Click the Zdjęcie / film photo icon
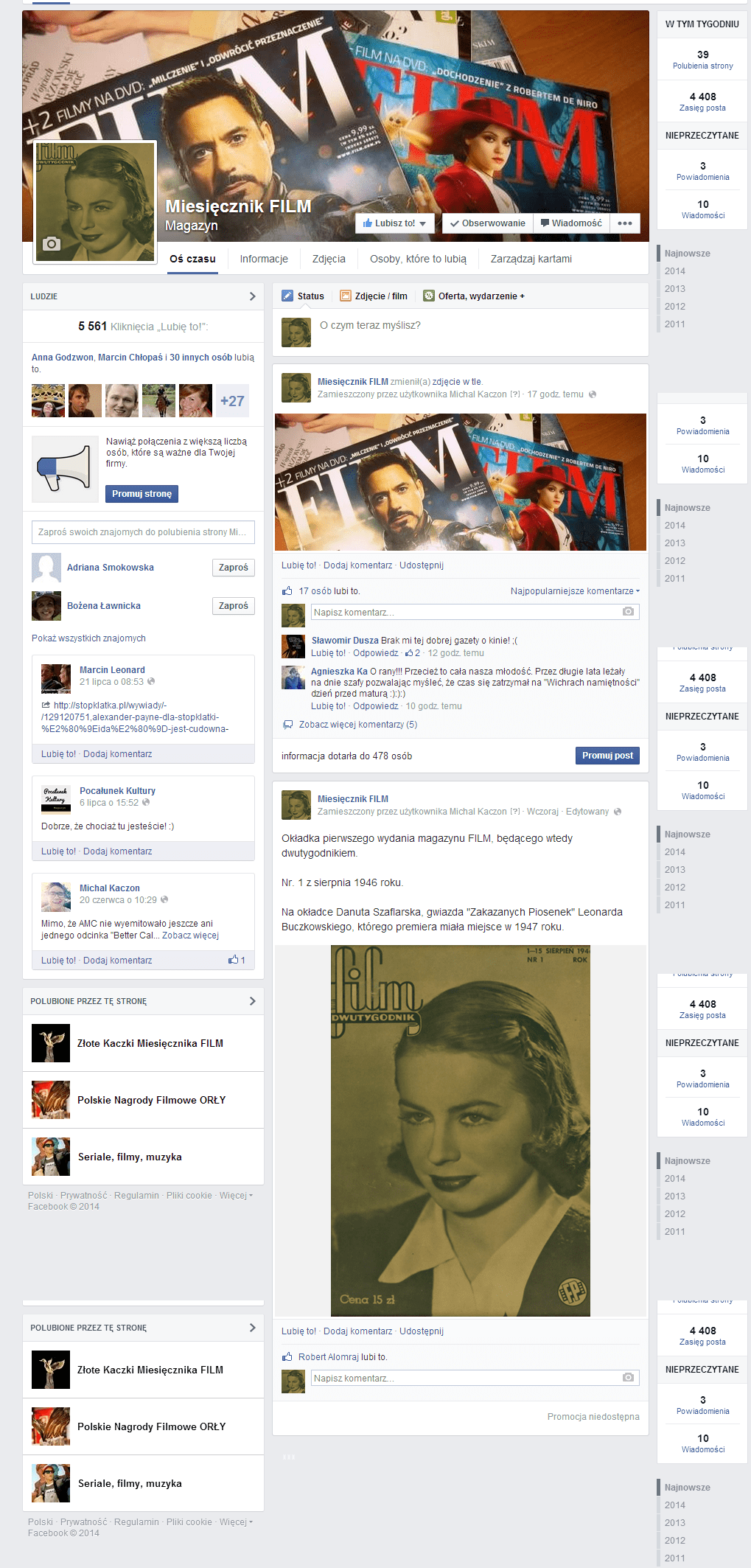751x1568 pixels. click(x=345, y=296)
